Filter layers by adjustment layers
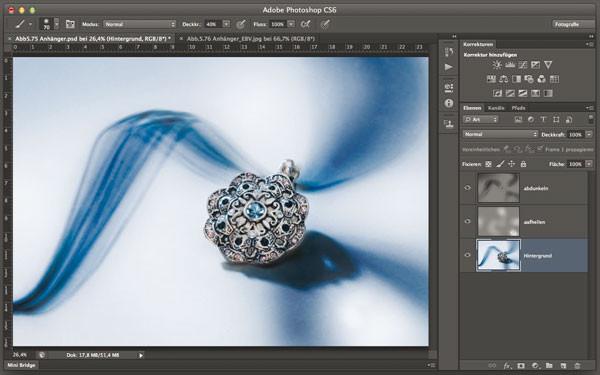Viewport: 600px width, 375px height. tap(531, 120)
